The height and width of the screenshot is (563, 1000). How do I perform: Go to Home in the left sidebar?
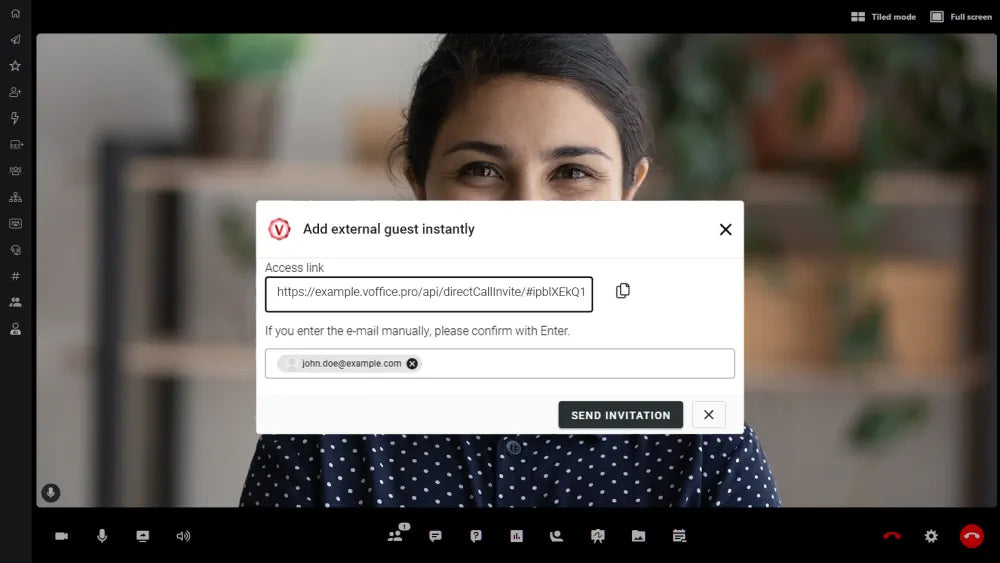15,13
